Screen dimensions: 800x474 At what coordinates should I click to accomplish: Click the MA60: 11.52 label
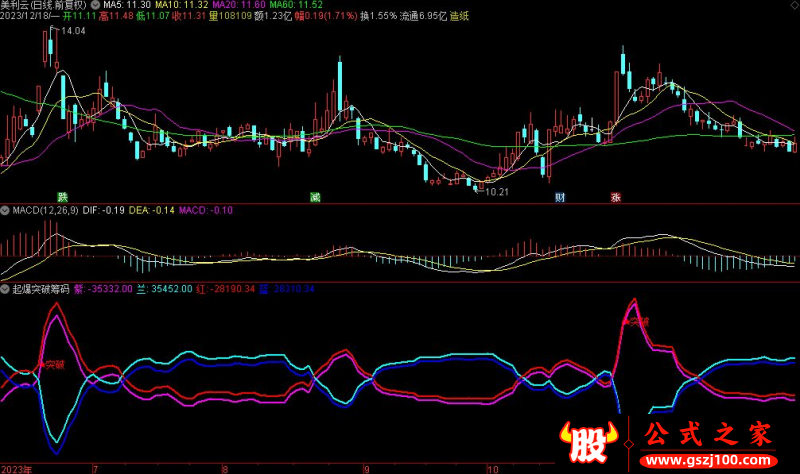point(296,5)
